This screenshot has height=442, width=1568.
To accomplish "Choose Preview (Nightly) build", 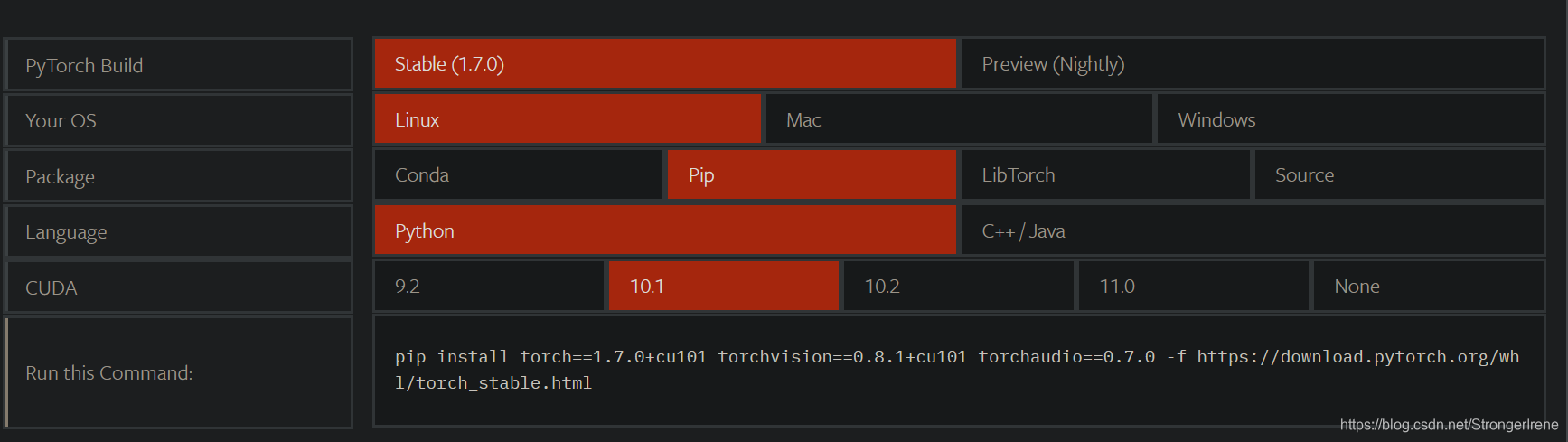I will click(x=1252, y=64).
